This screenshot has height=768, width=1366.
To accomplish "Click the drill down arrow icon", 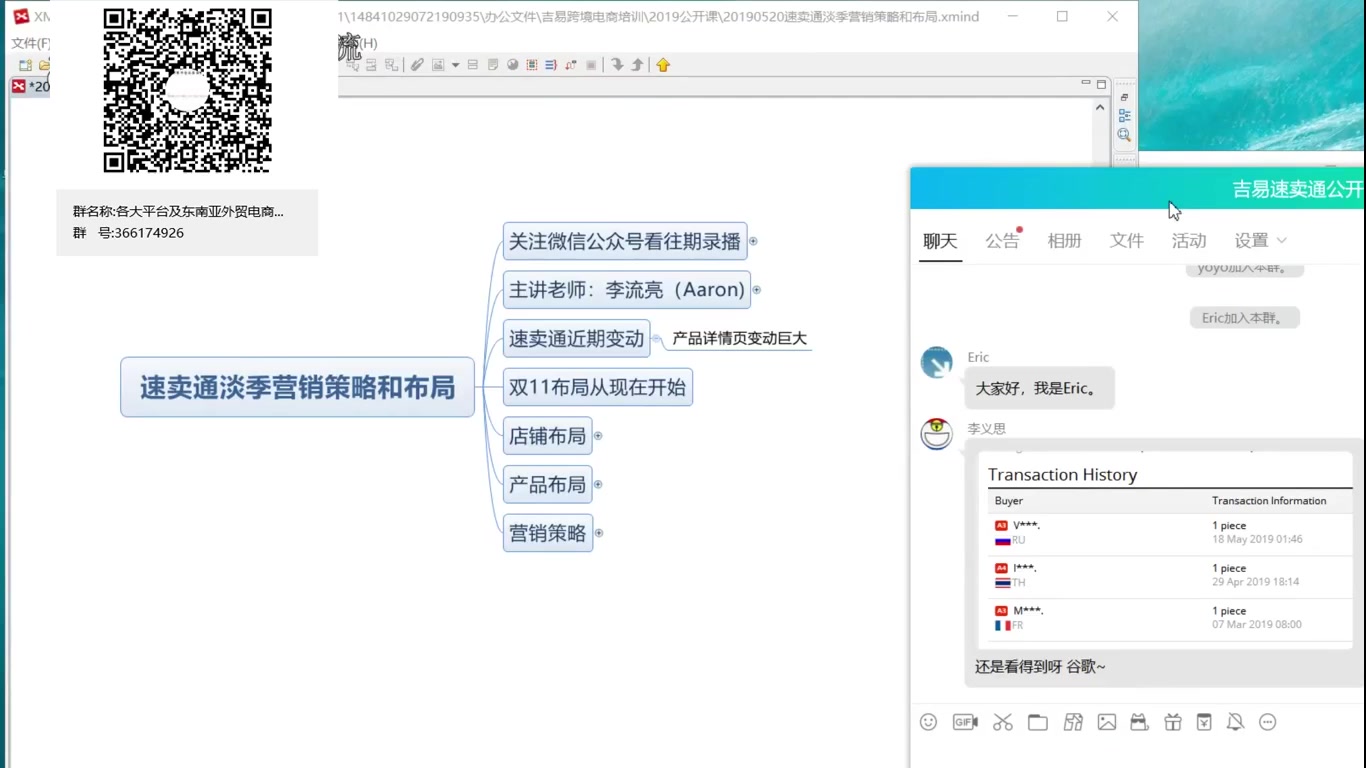I will pos(617,65).
